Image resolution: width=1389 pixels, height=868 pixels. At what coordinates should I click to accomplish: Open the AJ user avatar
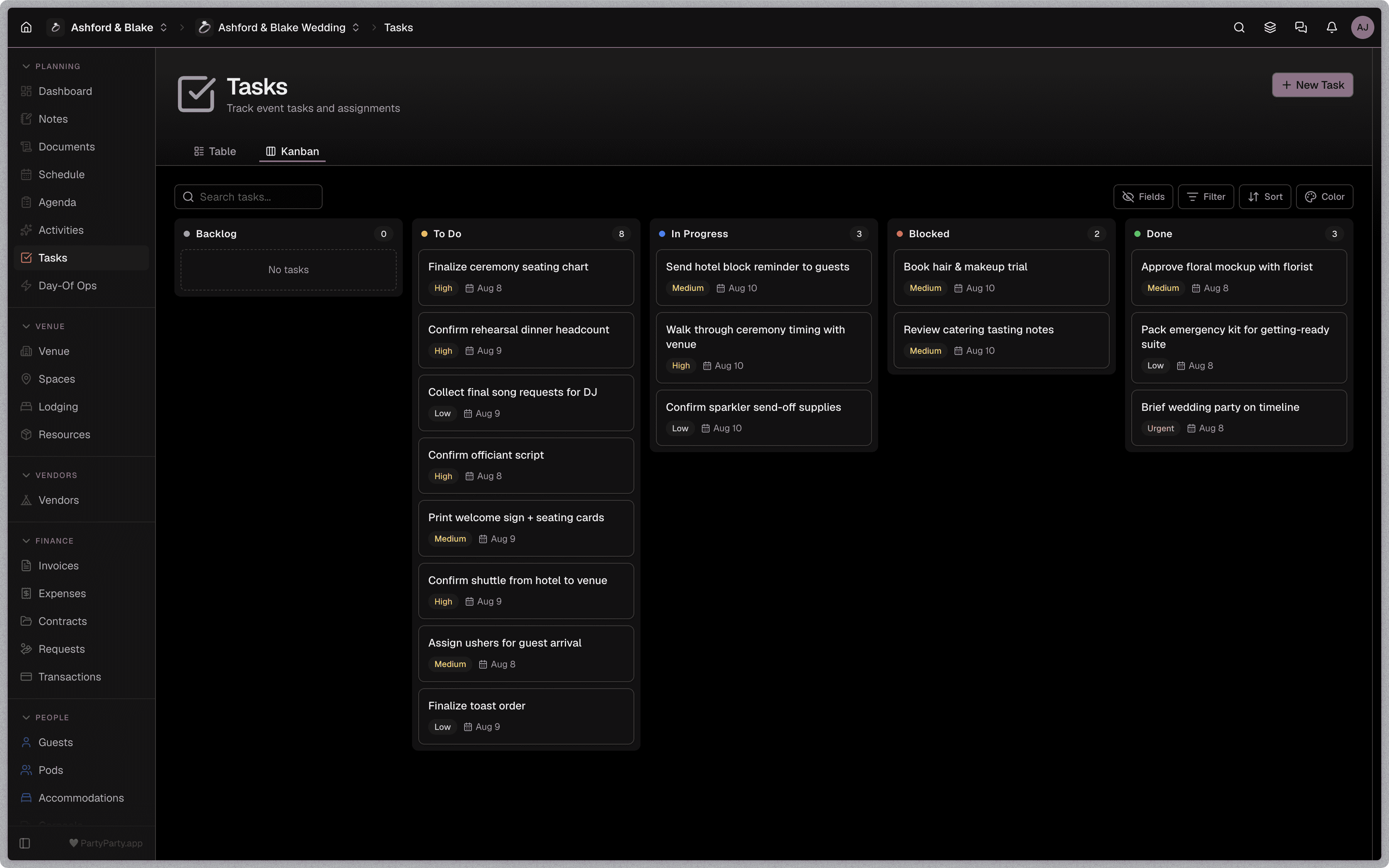pyautogui.click(x=1362, y=27)
